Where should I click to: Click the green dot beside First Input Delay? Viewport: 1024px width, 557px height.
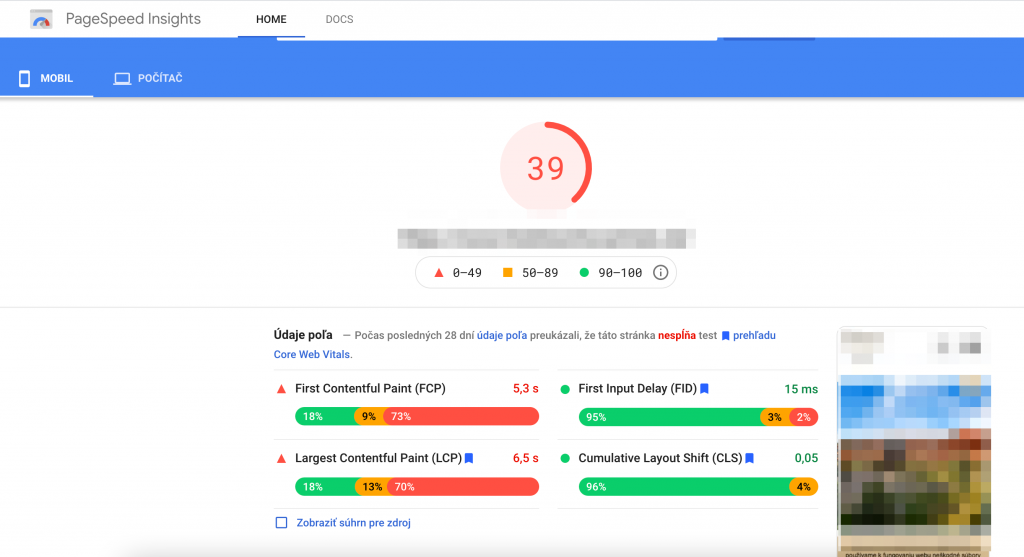click(x=565, y=389)
